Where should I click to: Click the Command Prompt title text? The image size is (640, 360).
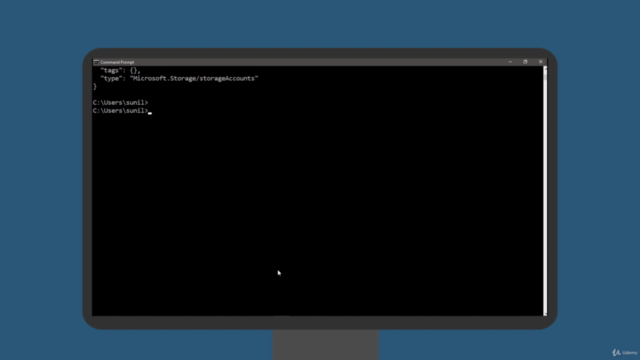click(117, 62)
